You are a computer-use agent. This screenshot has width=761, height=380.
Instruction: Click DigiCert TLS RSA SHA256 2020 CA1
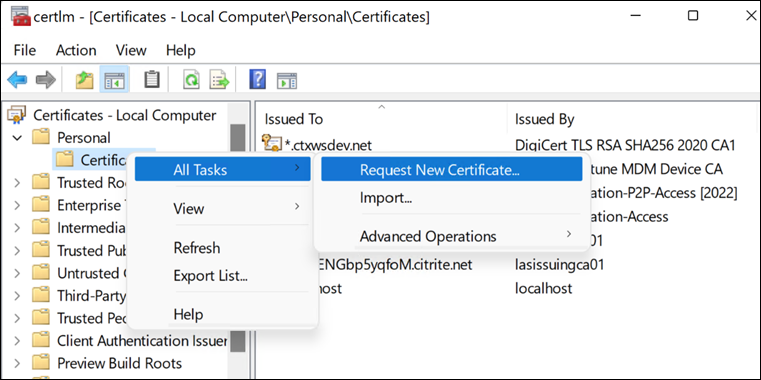(625, 145)
